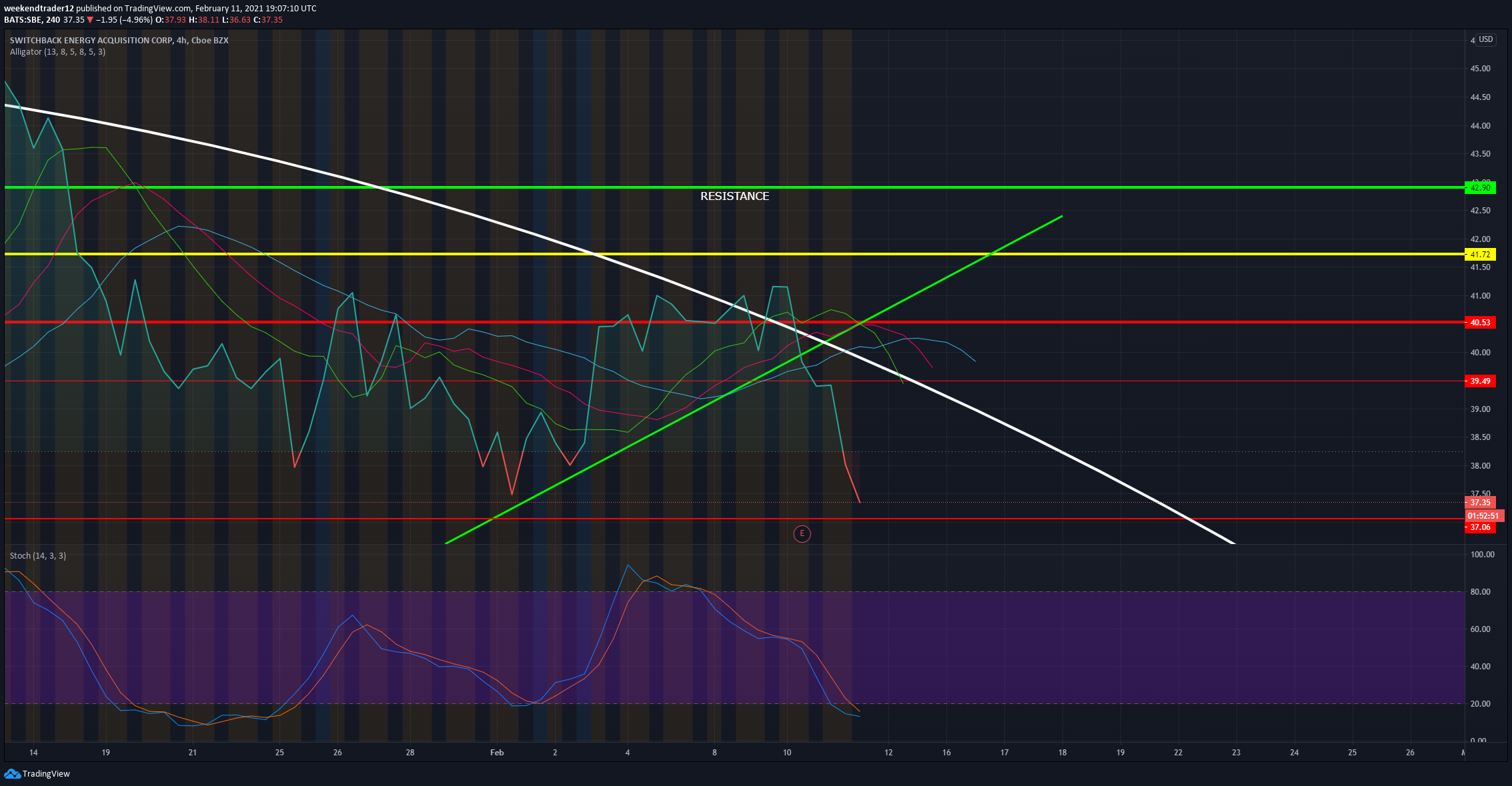Screen dimensions: 1512x786
Task: Click the earnings E marker icon
Action: click(x=802, y=533)
